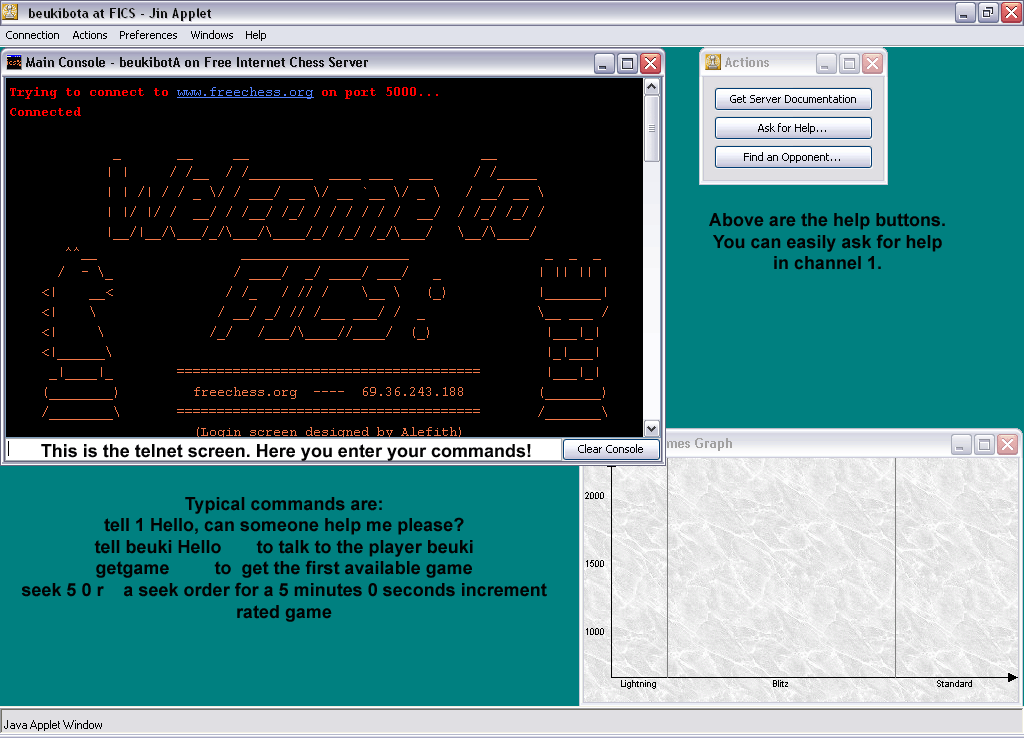Open the Actions menu
Screen dimensions: 1024x738
click(x=89, y=35)
